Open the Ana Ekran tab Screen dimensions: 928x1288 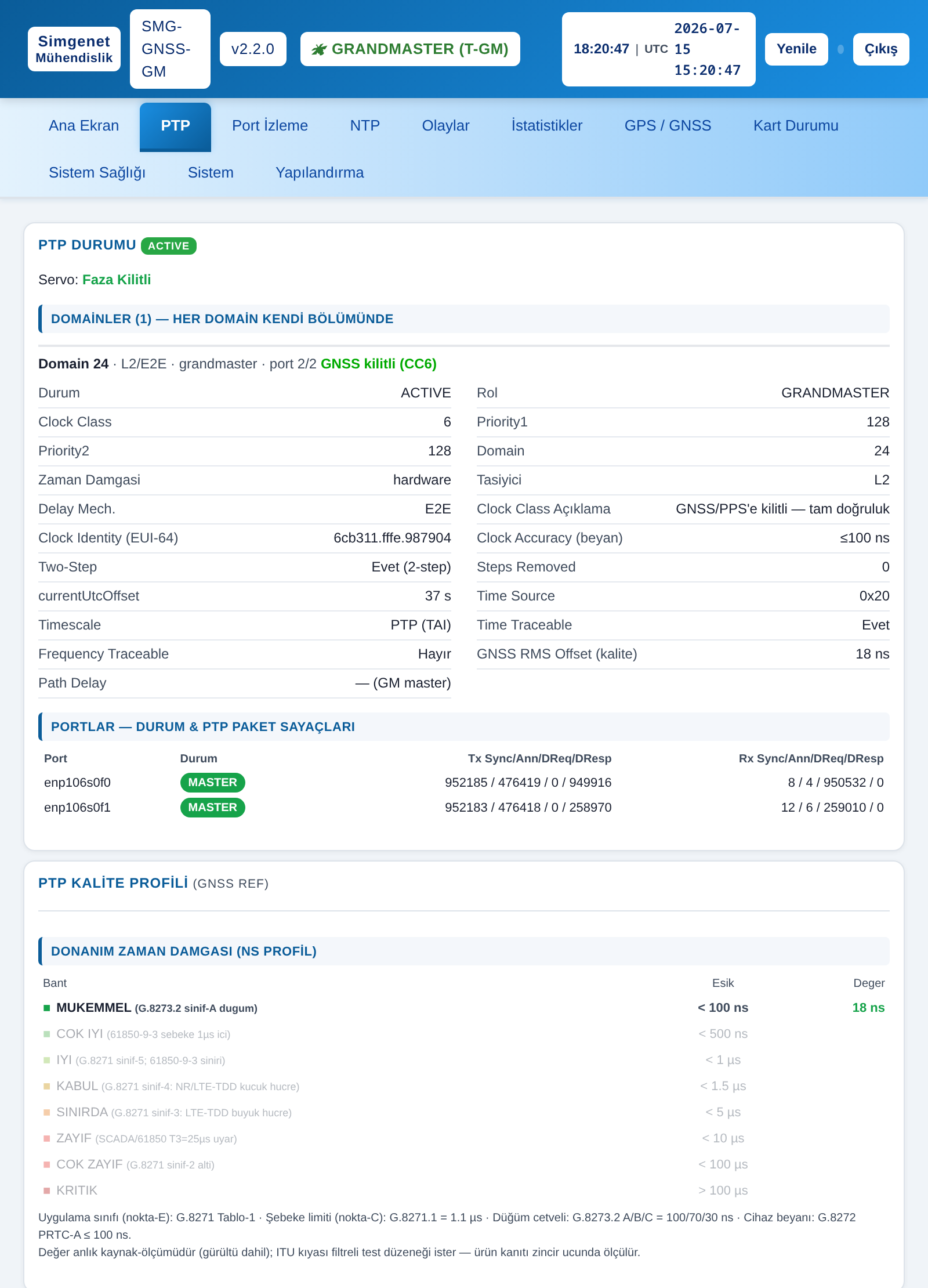(84, 126)
